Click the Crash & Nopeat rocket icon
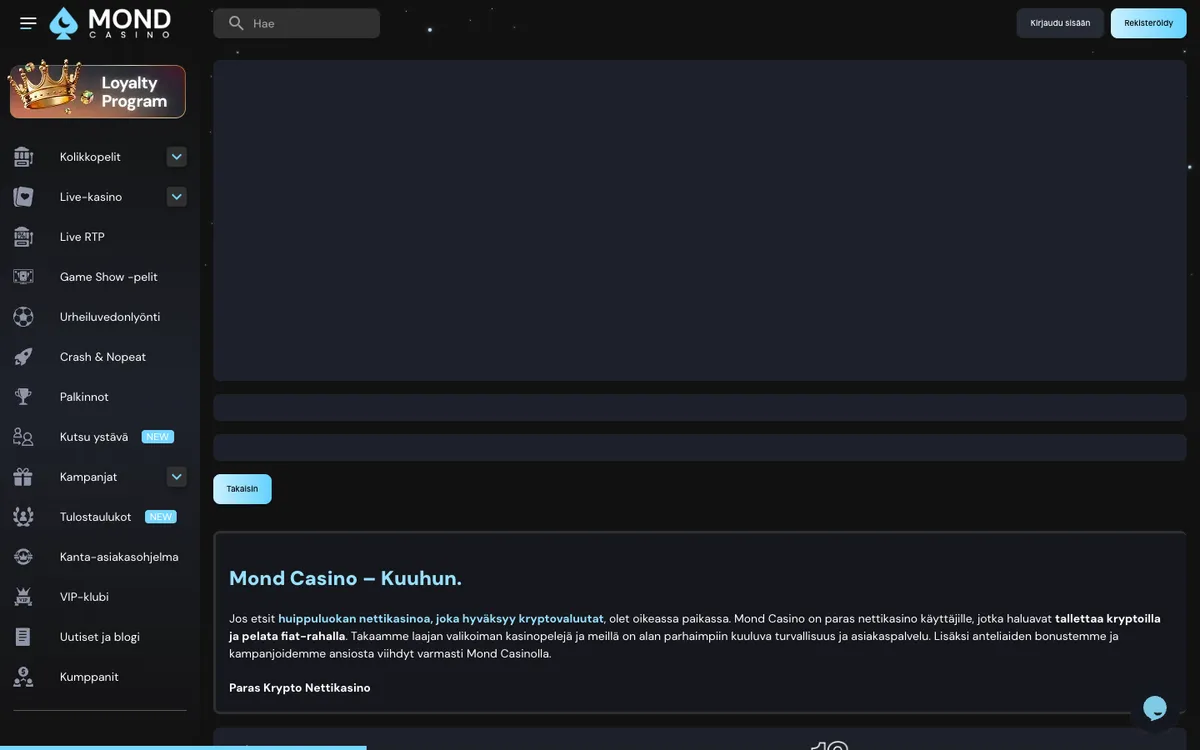The height and width of the screenshot is (750, 1200). coord(23,357)
